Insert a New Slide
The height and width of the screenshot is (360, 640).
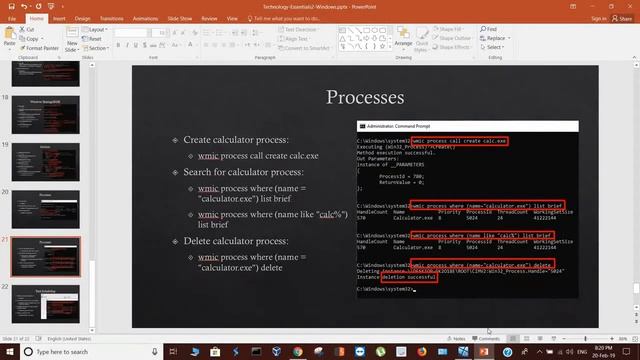72,40
